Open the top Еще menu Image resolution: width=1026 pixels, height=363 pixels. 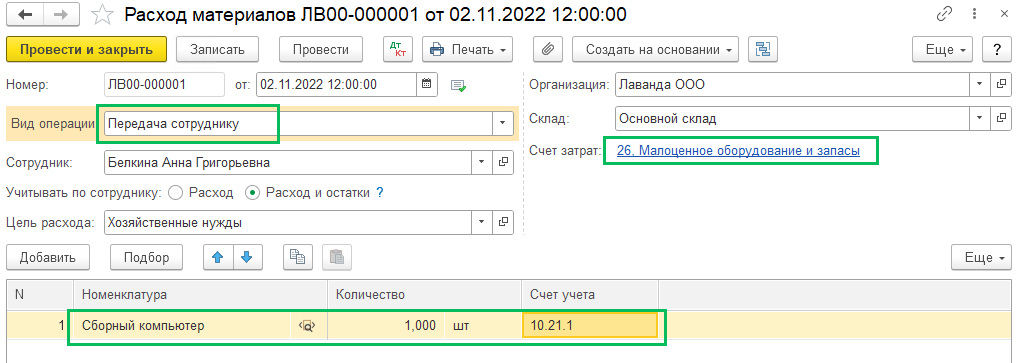tap(942, 49)
